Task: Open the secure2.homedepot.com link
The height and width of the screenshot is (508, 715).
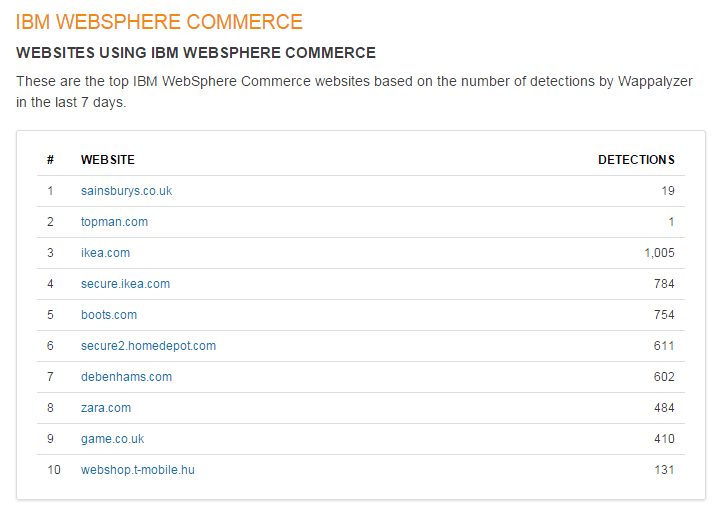Action: (148, 346)
